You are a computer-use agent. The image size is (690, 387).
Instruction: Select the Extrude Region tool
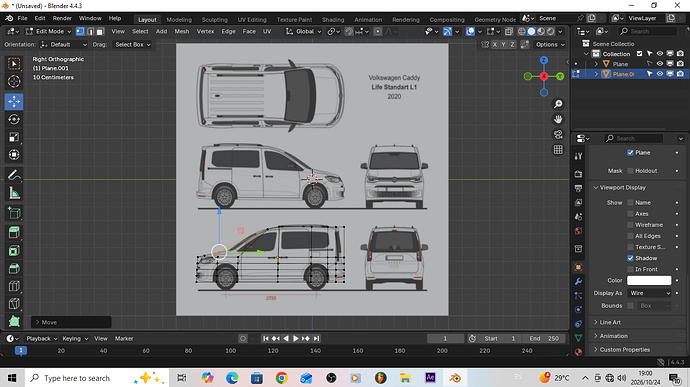14,232
